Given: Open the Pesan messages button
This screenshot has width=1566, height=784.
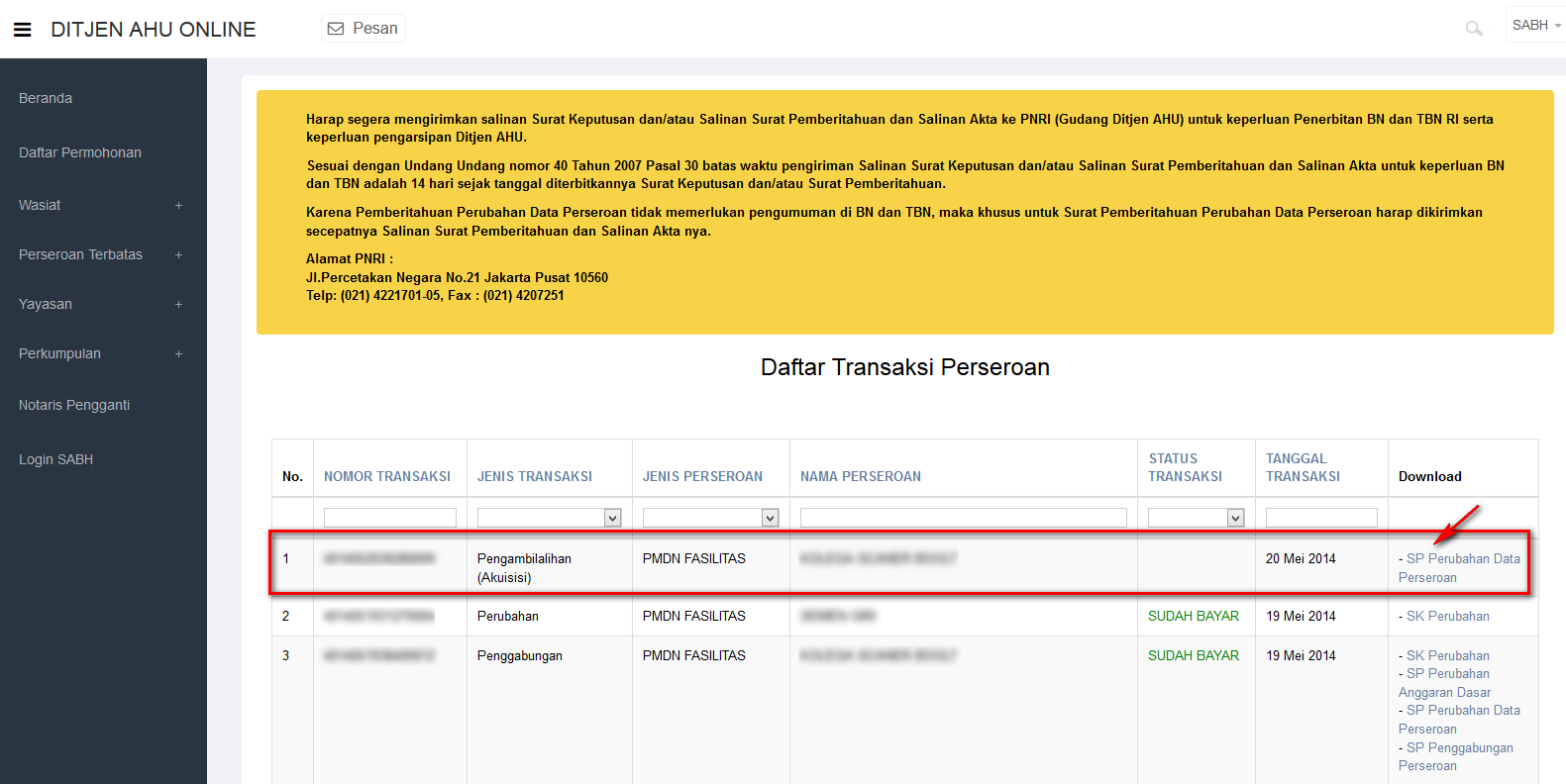Looking at the screenshot, I should click(363, 29).
